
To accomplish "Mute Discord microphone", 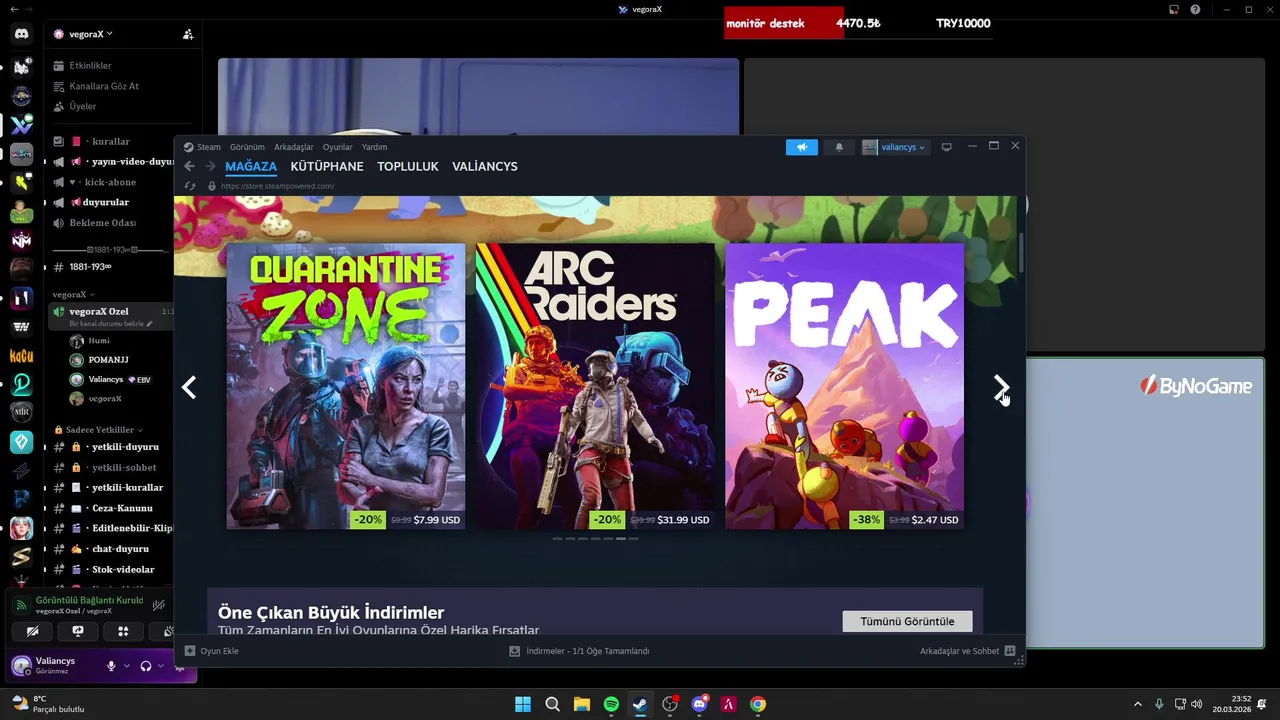I will [111, 665].
